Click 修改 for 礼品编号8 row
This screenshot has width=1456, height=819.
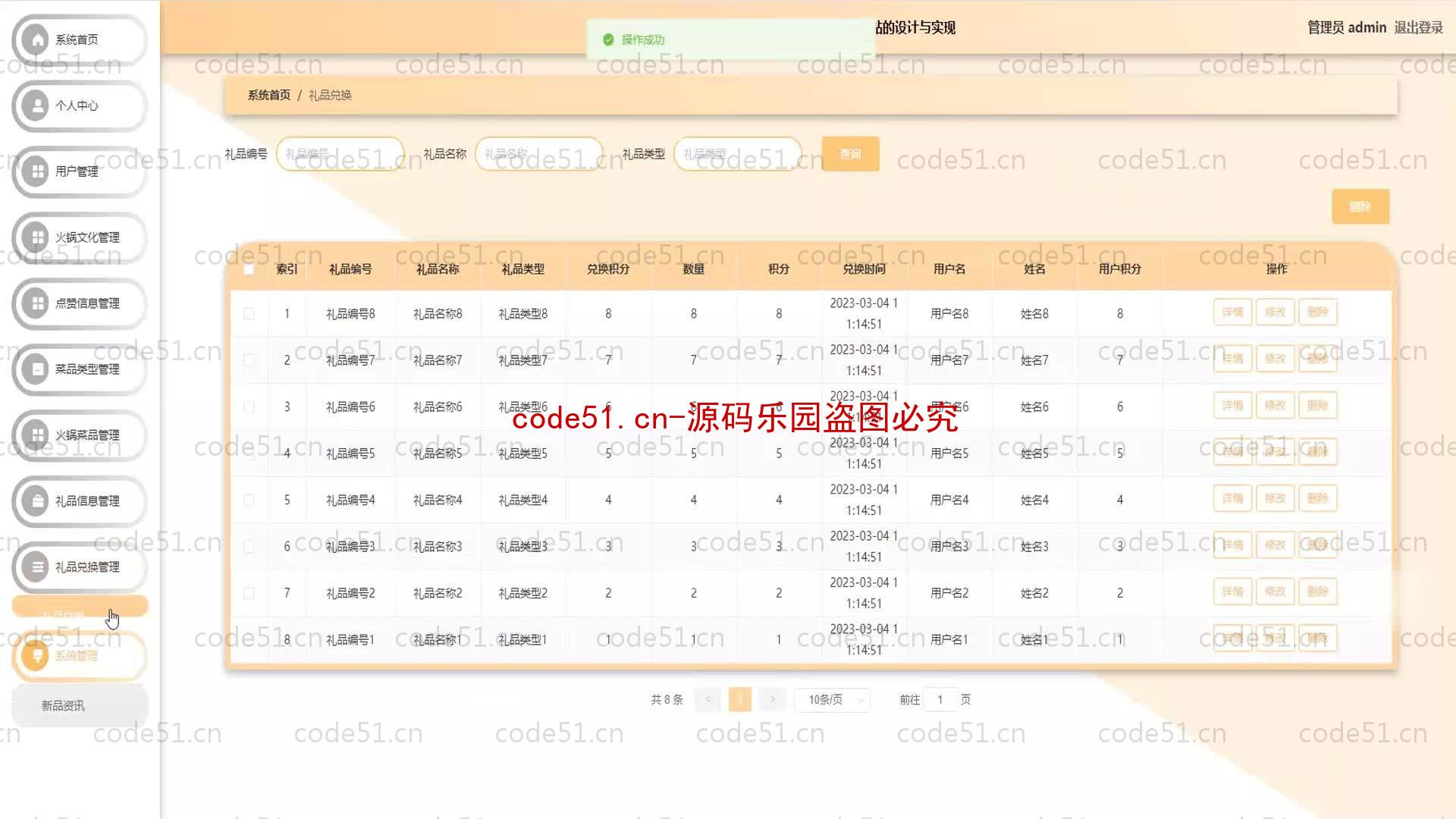1275,312
